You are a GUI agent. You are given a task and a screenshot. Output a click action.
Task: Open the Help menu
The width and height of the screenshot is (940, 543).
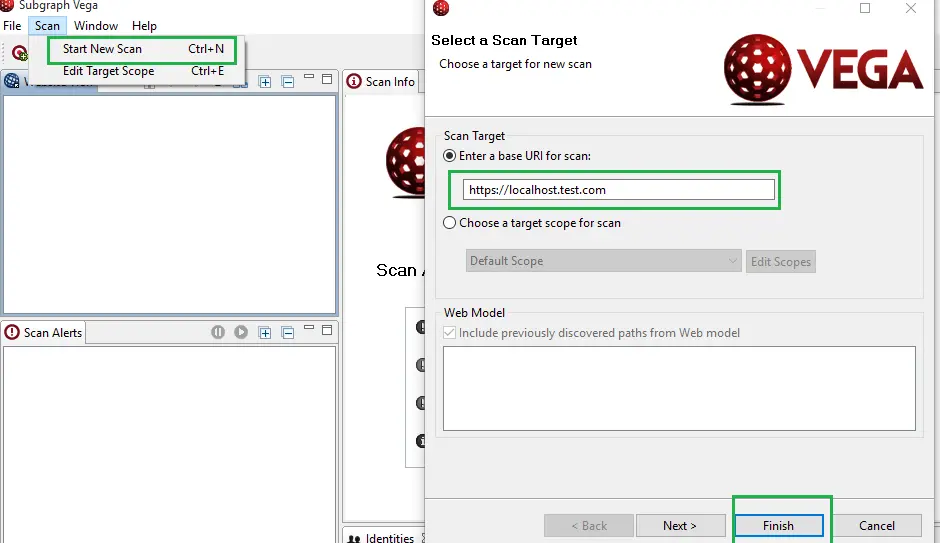click(x=144, y=26)
